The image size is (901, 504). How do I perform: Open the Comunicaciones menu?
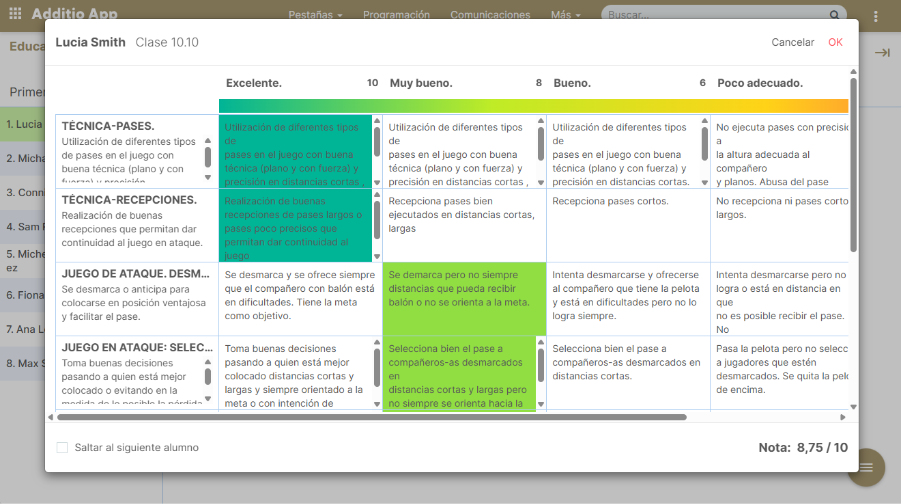[x=490, y=15]
